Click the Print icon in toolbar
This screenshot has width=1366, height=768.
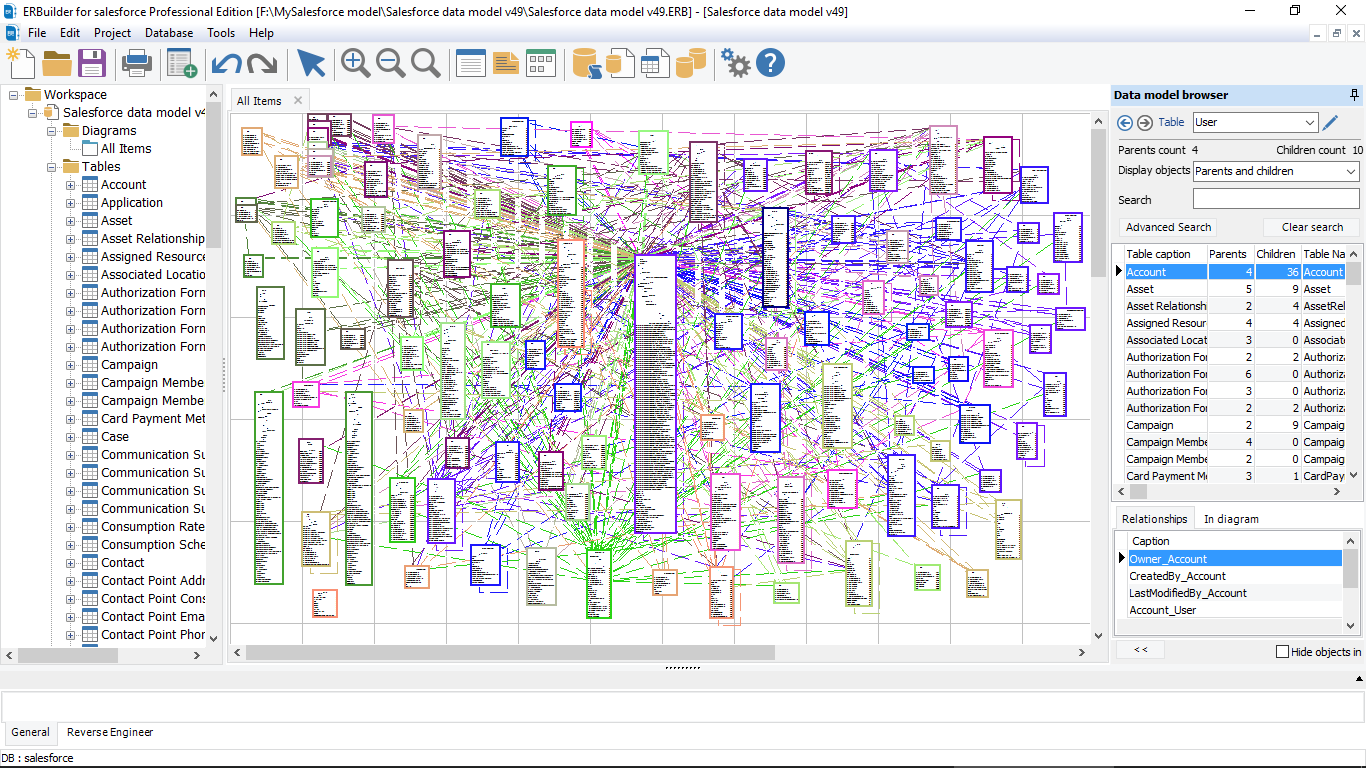[136, 63]
